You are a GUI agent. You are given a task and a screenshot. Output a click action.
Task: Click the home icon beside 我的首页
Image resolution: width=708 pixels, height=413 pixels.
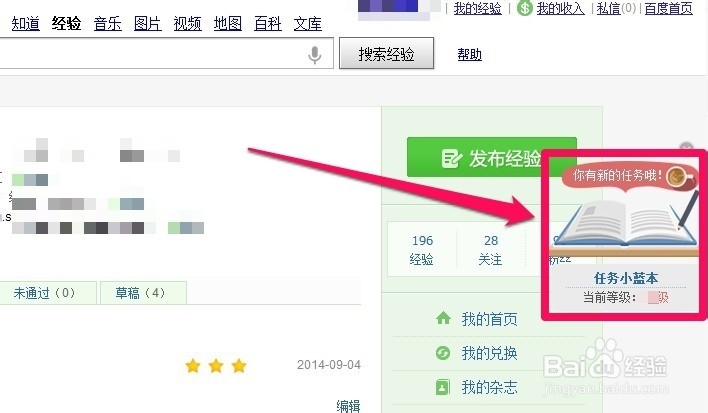point(443,318)
